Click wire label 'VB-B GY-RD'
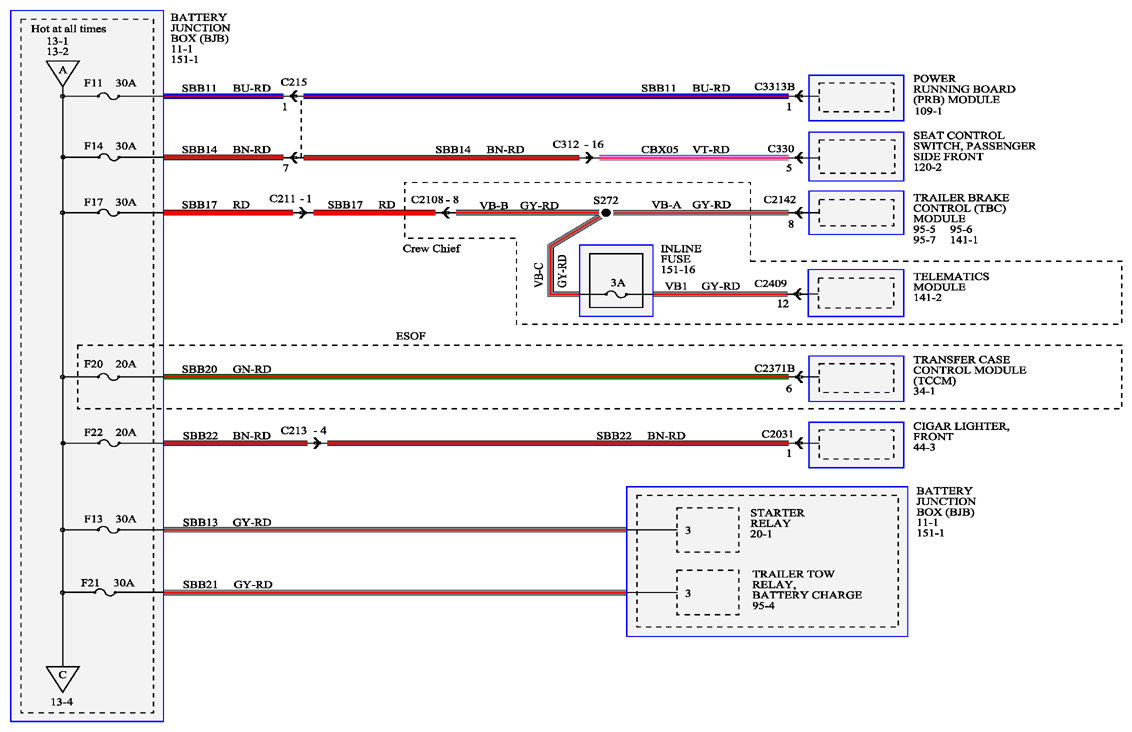 click(519, 206)
